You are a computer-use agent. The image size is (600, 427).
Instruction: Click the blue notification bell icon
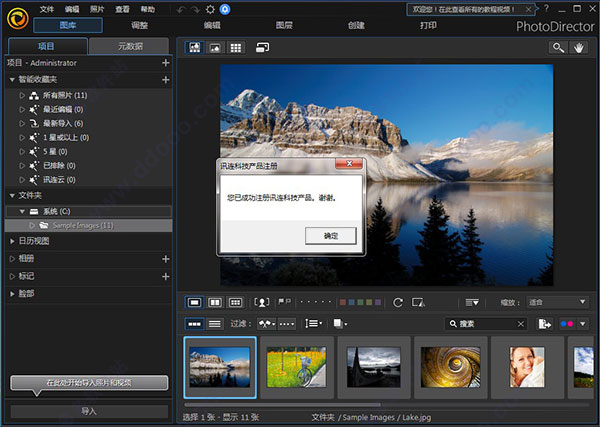coord(225,9)
